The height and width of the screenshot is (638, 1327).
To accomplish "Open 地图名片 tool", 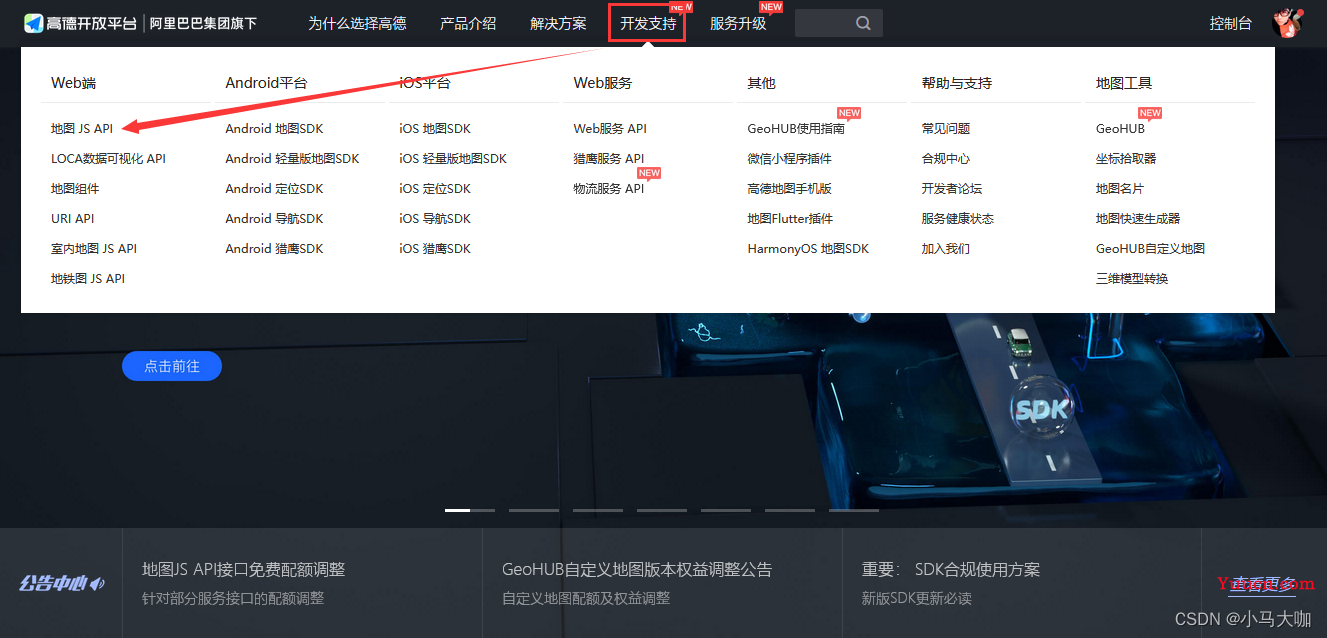I will click(1120, 188).
